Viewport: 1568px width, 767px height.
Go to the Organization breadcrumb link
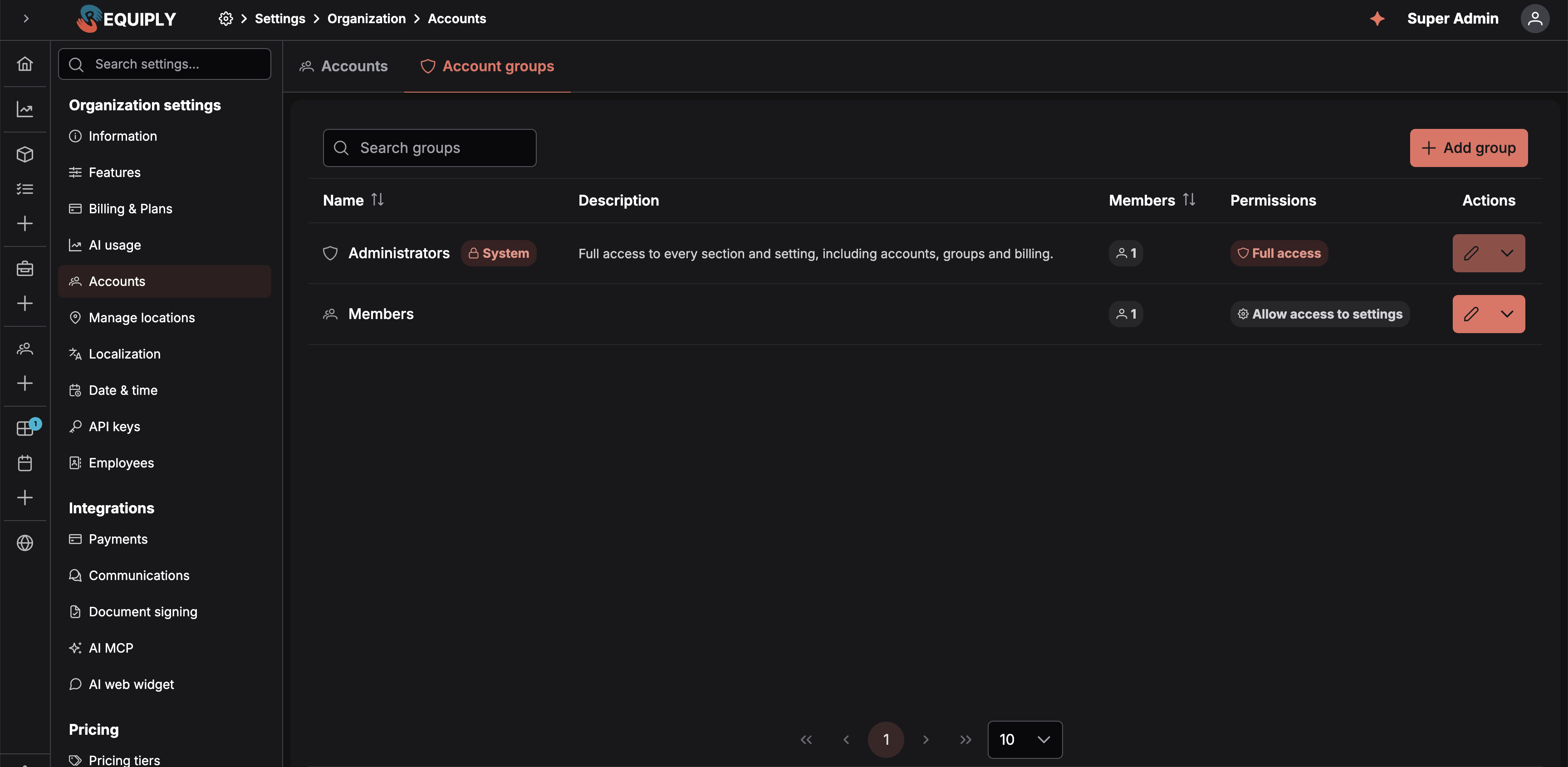pos(367,19)
